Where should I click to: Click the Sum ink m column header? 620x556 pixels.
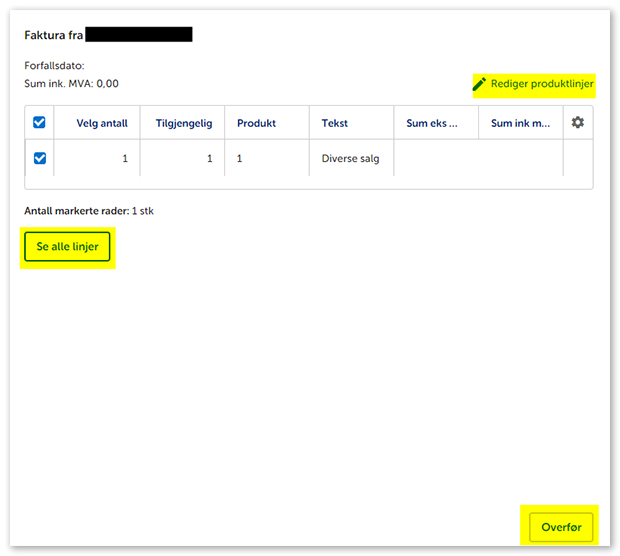[520, 123]
